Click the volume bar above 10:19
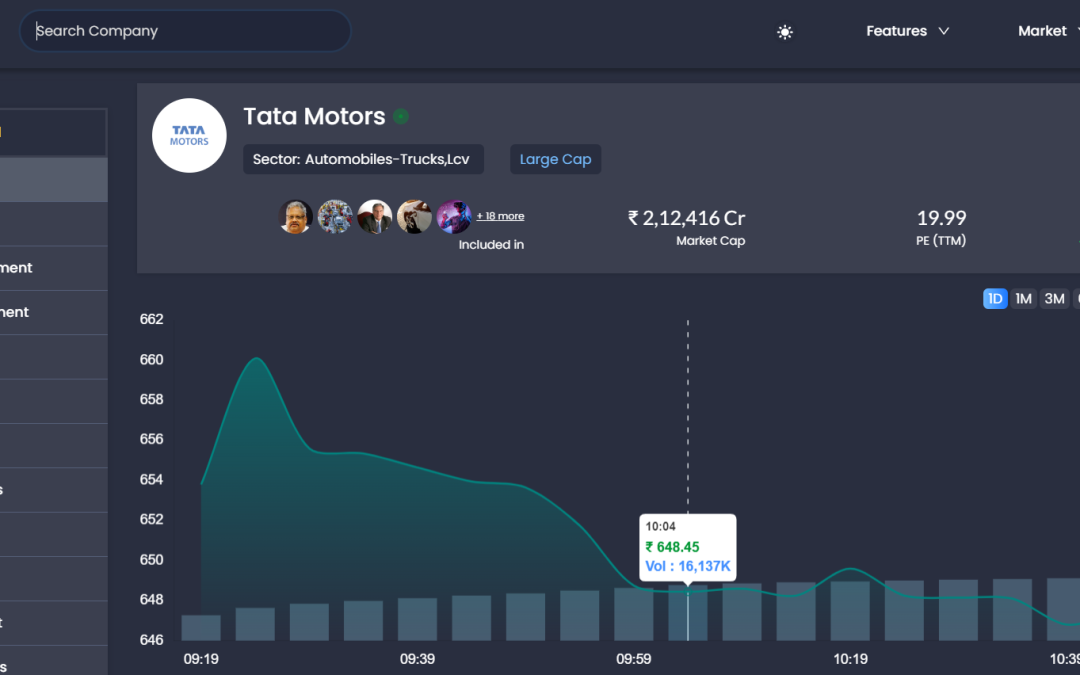This screenshot has height=675, width=1080. click(851, 611)
